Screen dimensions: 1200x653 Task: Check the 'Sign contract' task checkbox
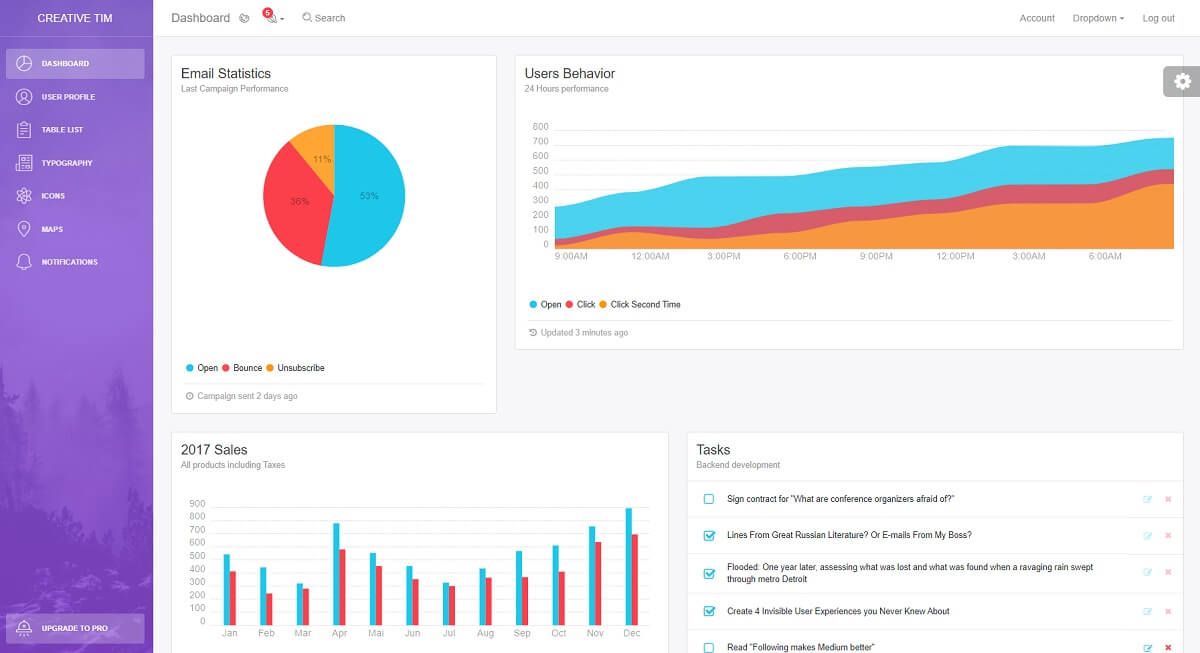click(x=708, y=497)
